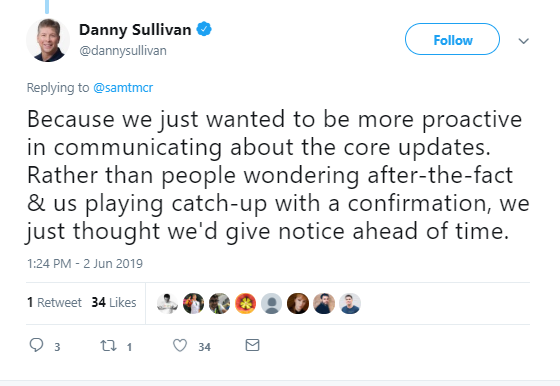Screen dimensions: 560x386
Task: Click the reply speech bubble icon
Action: (36, 345)
